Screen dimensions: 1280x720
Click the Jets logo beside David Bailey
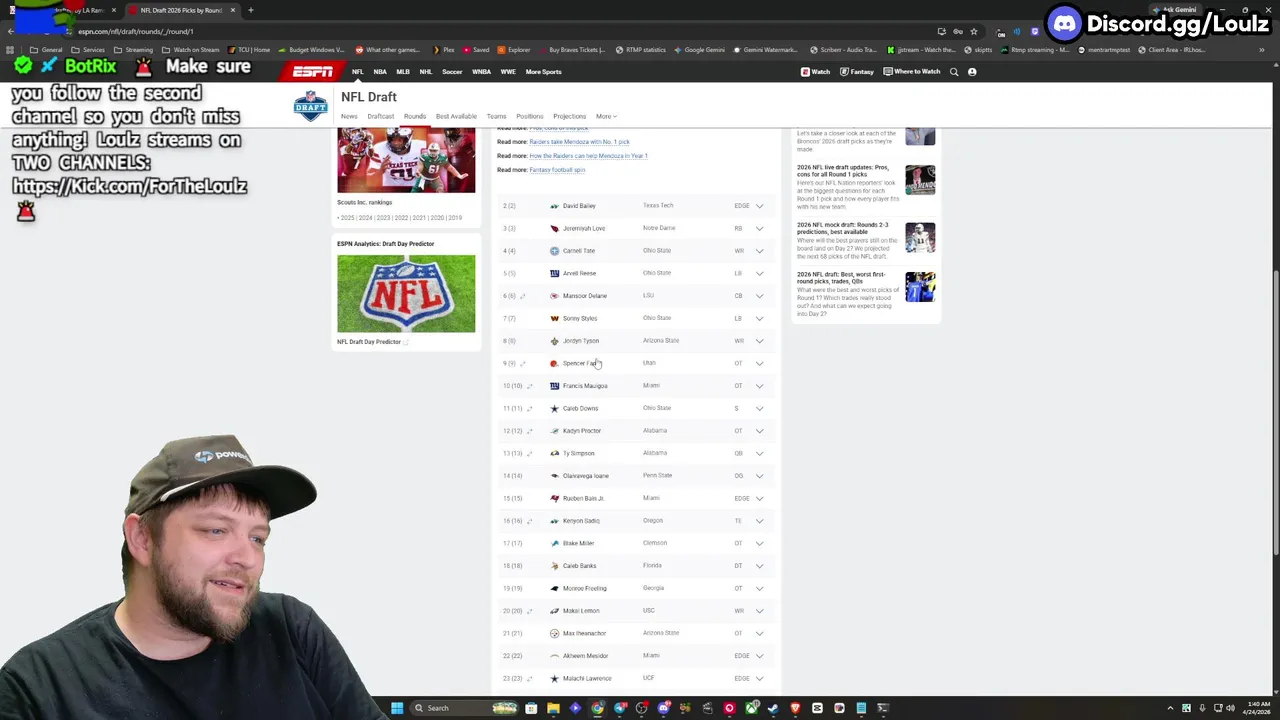554,206
